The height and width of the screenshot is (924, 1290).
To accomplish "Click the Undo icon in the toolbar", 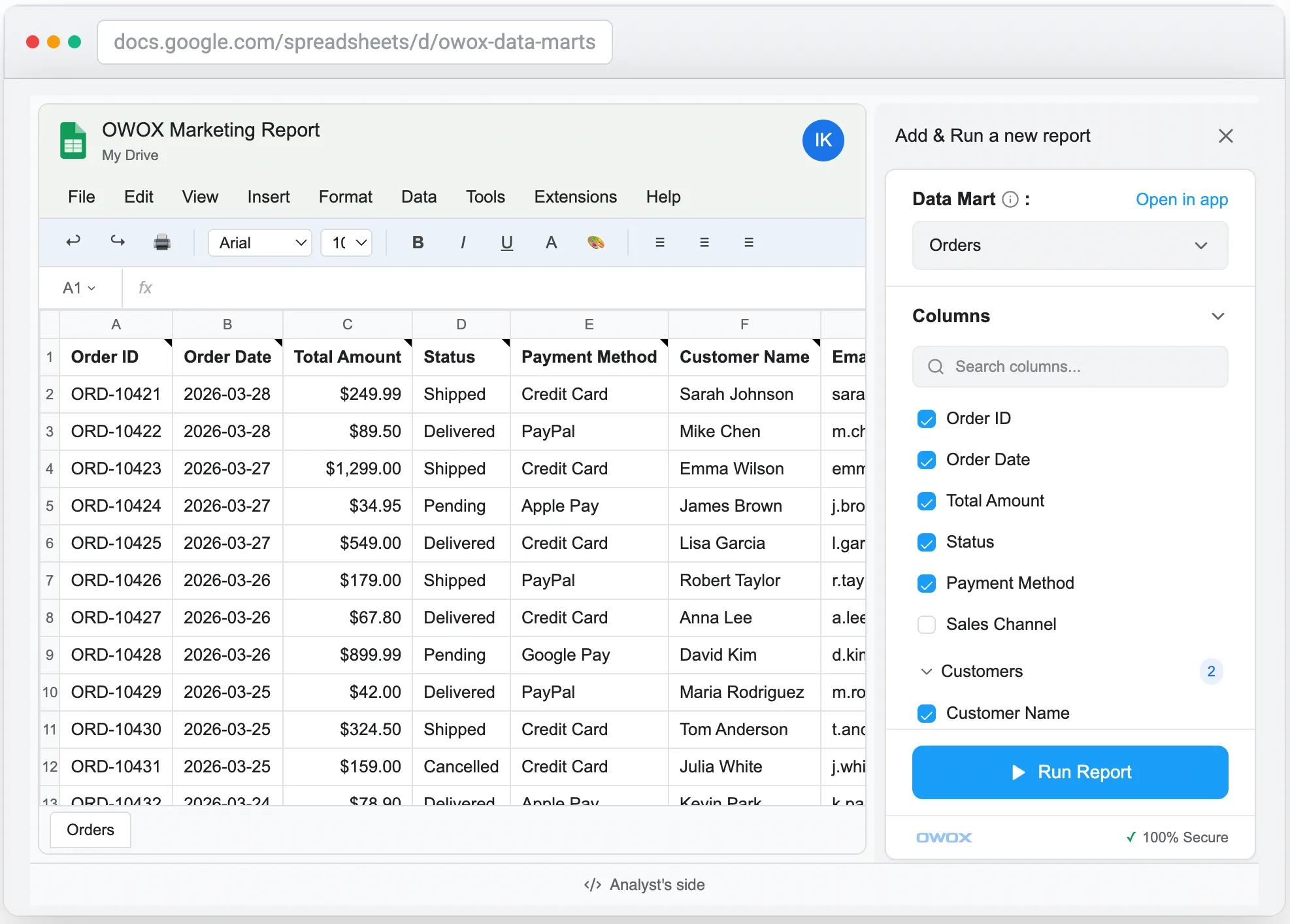I will click(73, 242).
